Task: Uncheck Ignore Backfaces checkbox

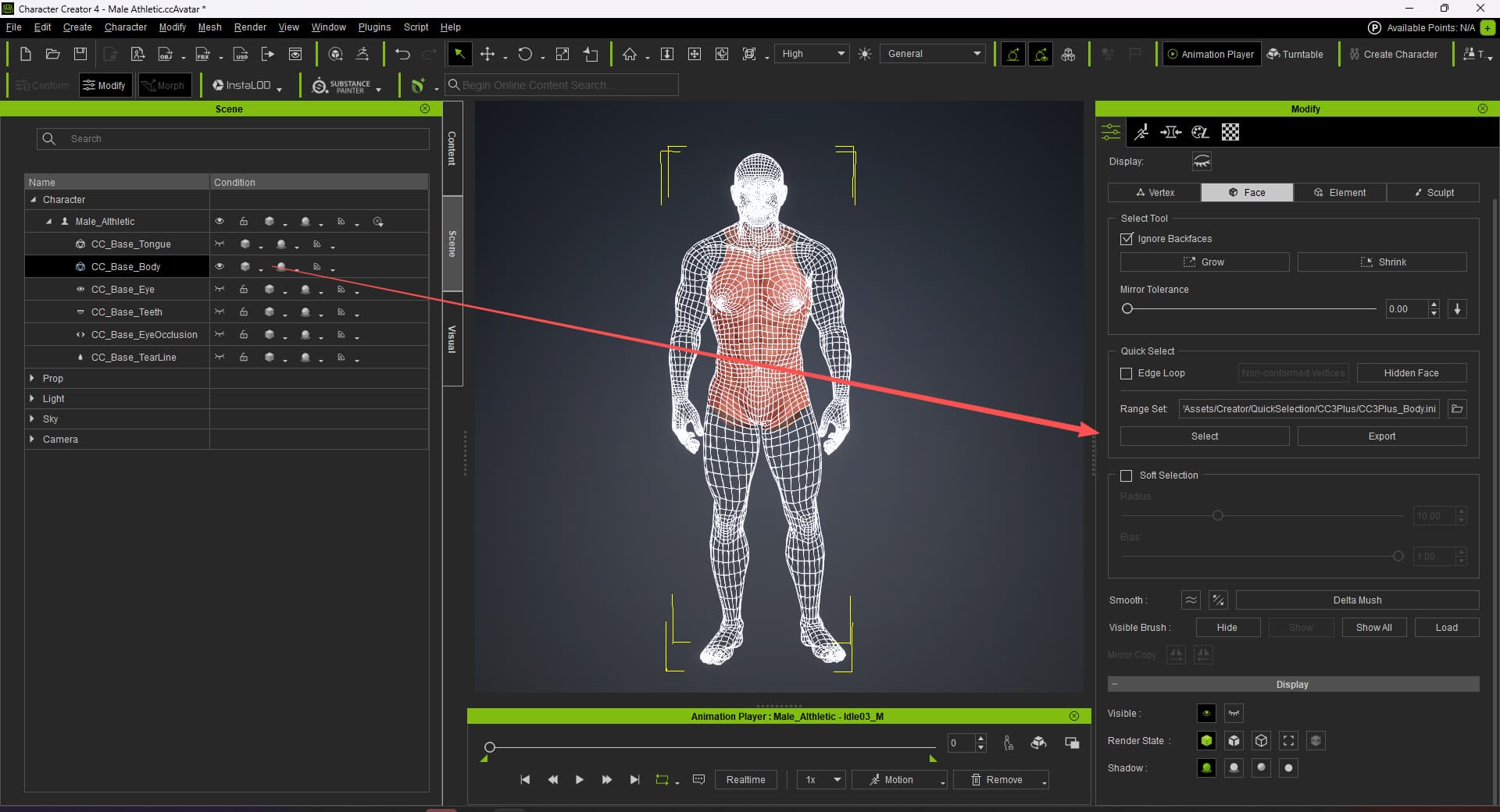Action: 1127,239
